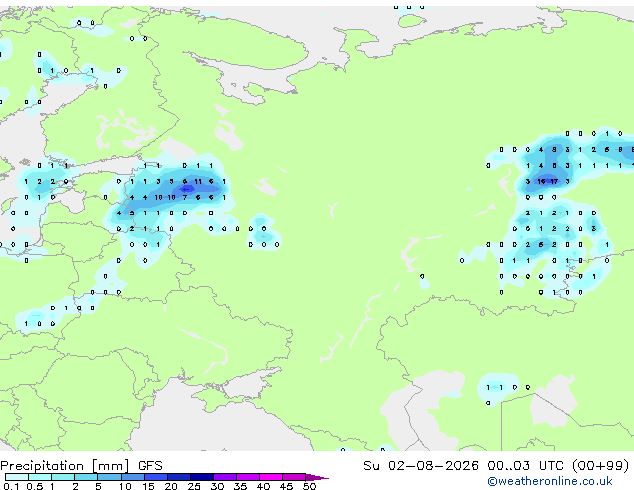Viewport: 634px width, 490px height.
Task: Click the 20–25 mm legend color swatch
Action: (x=179, y=477)
